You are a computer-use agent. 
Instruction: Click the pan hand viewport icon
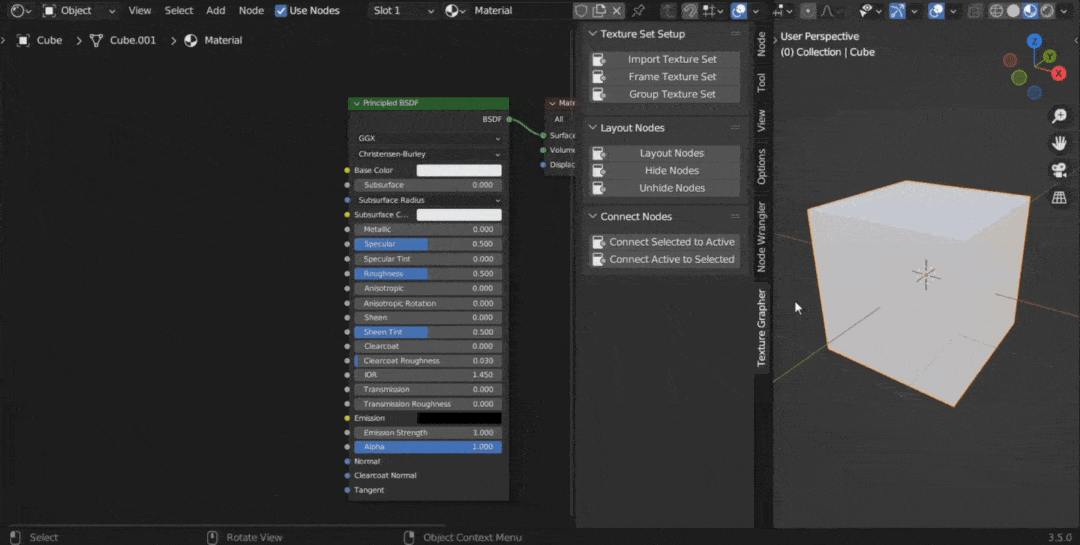tap(1059, 143)
